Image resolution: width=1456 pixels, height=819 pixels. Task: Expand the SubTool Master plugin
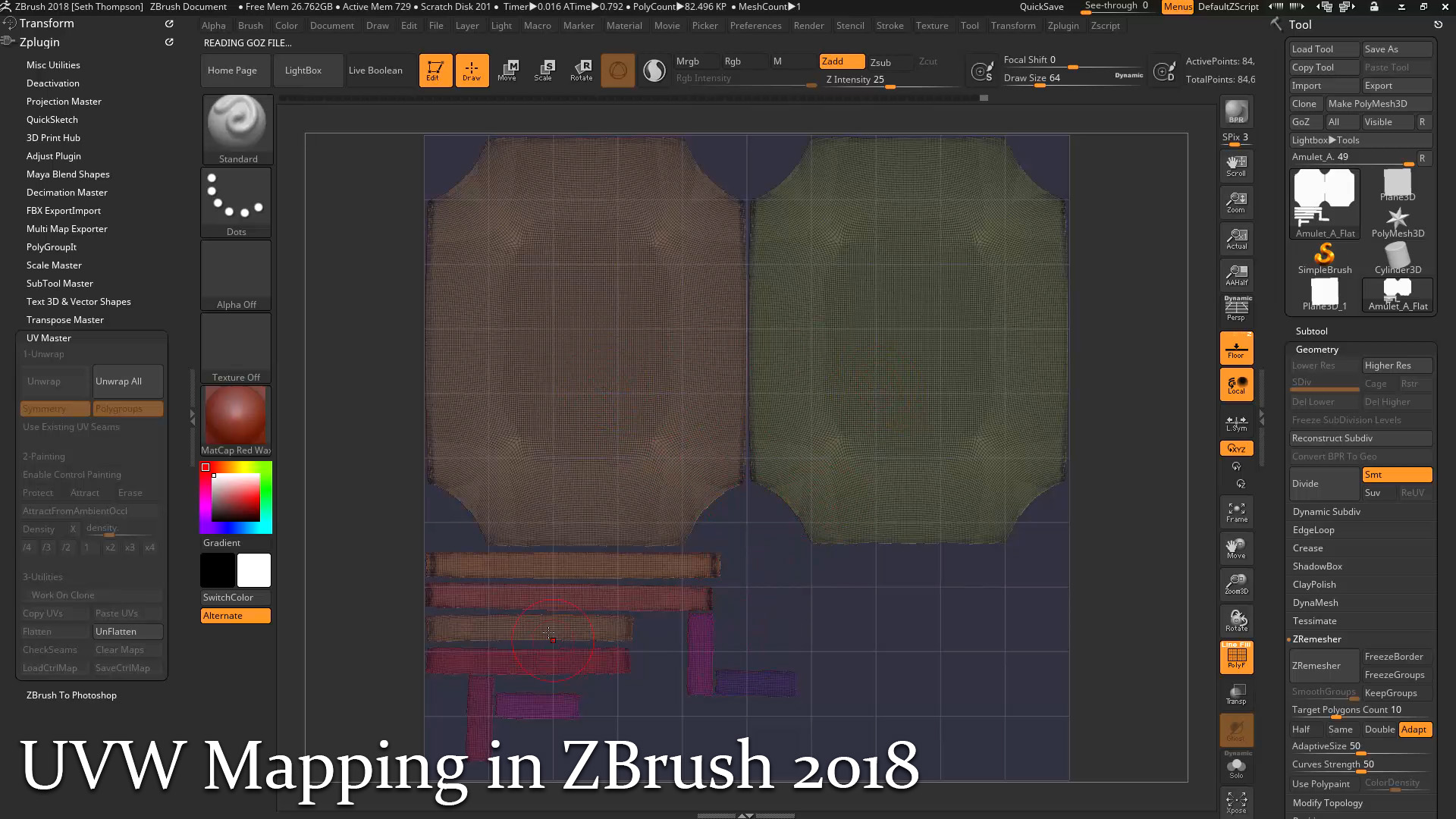pyautogui.click(x=60, y=284)
